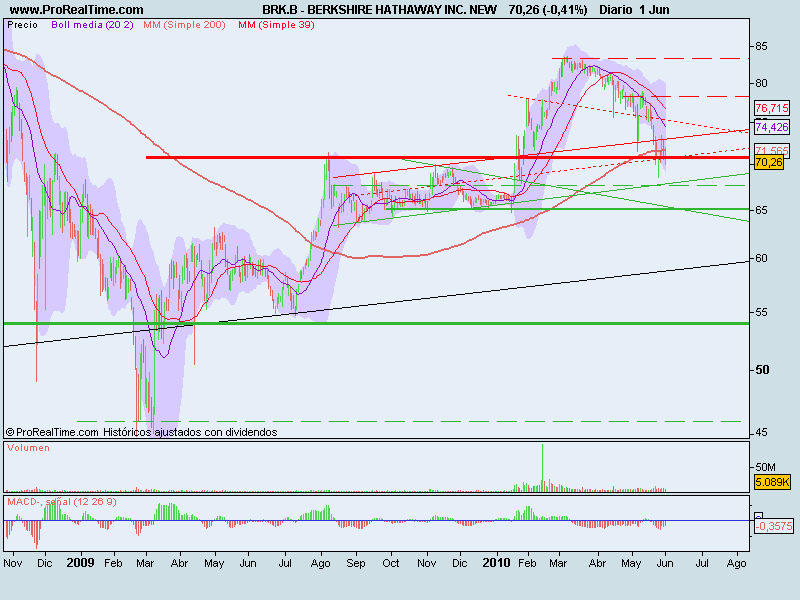
Task: Click the Sep label on time axis
Action: [356, 563]
